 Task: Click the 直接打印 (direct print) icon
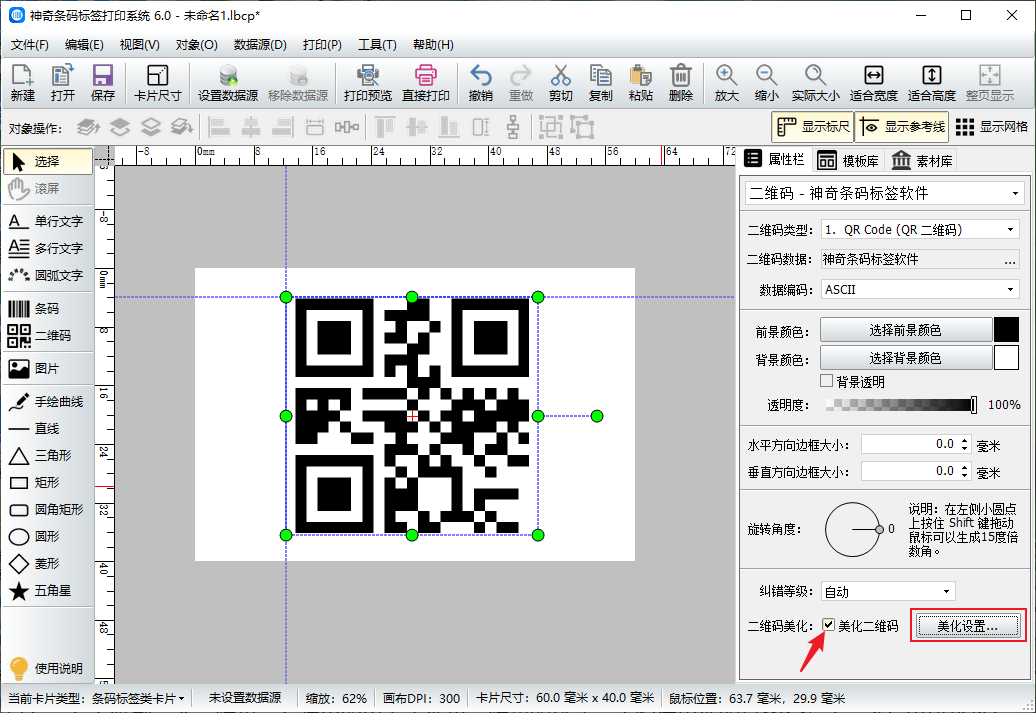[x=426, y=83]
